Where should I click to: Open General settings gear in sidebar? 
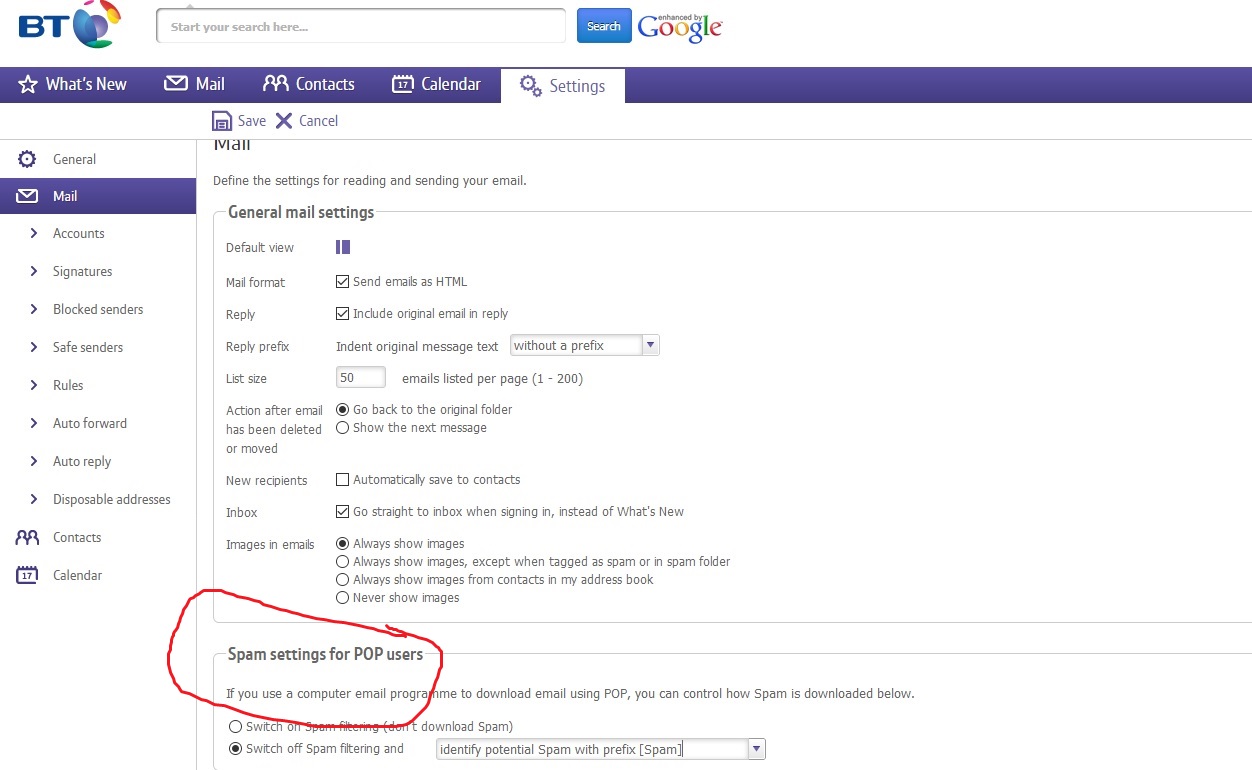(27, 159)
